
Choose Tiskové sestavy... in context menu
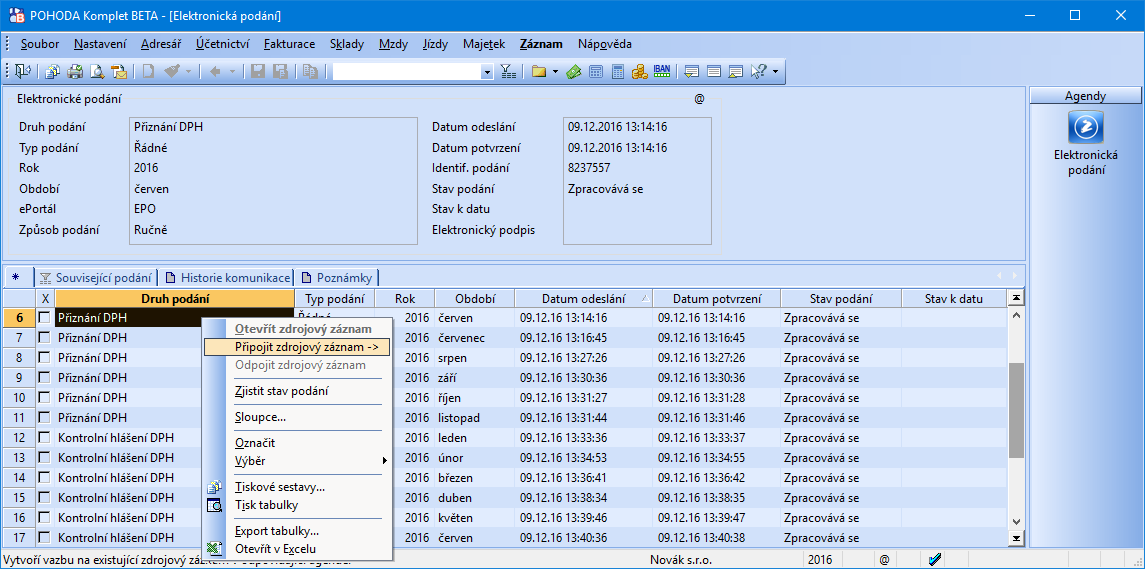click(x=297, y=487)
